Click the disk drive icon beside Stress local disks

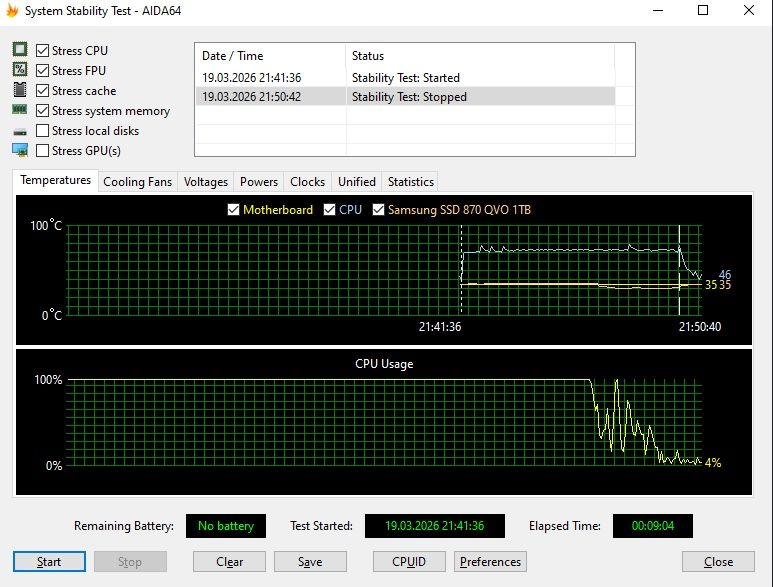tap(20, 131)
